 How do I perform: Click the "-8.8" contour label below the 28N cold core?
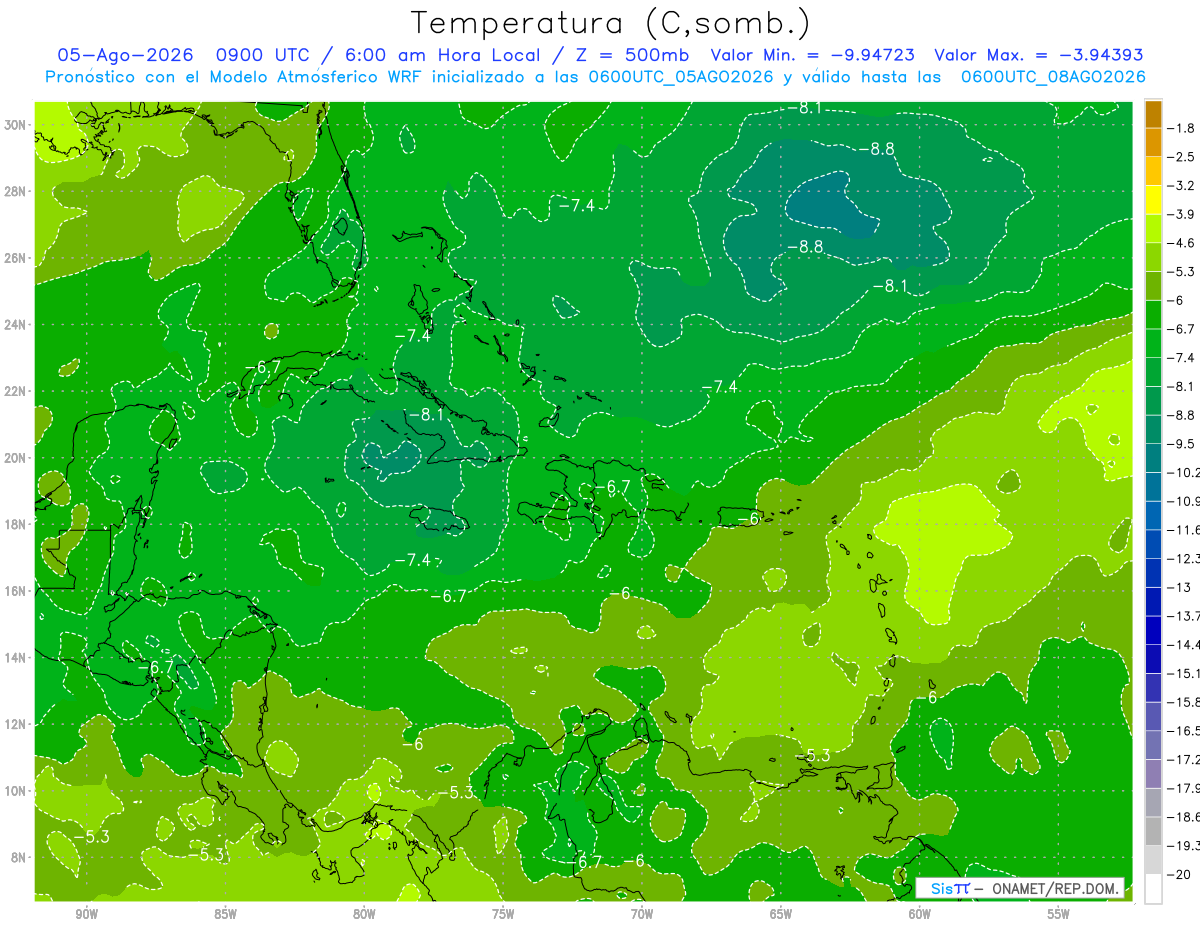[804, 246]
